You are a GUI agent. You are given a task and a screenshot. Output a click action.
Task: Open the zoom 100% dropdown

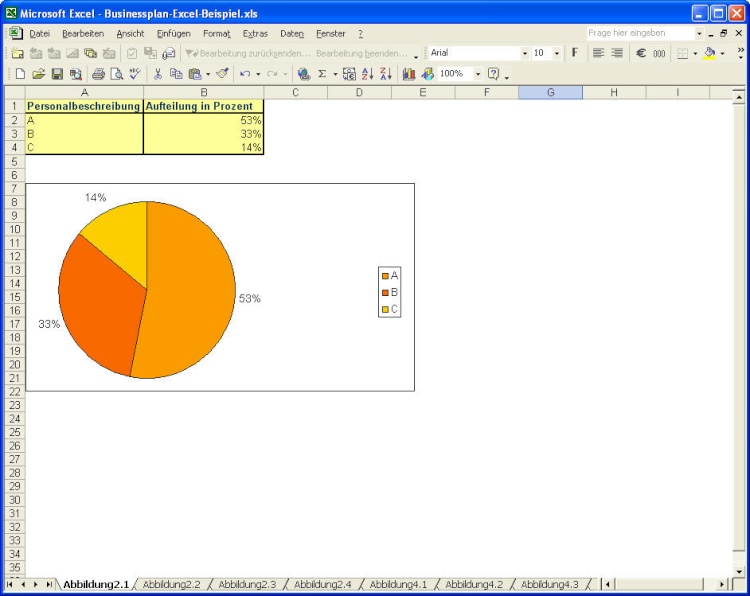[477, 74]
